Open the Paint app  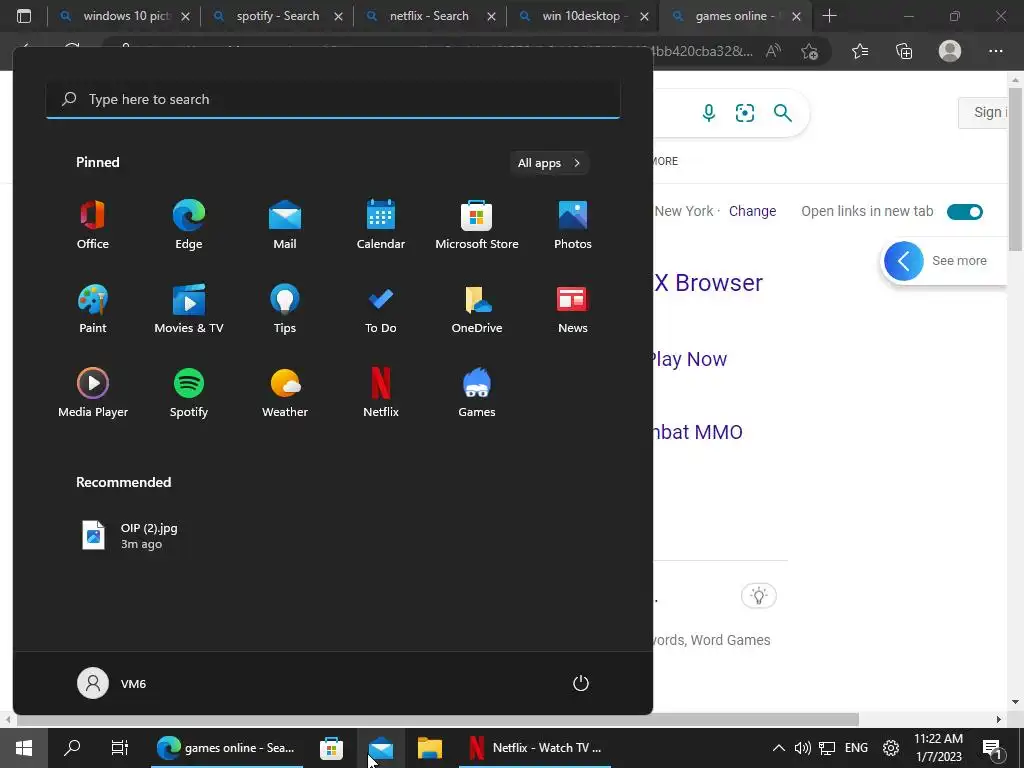(93, 309)
